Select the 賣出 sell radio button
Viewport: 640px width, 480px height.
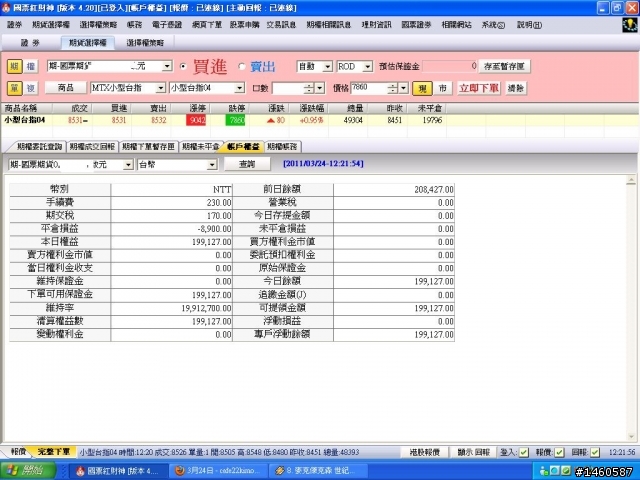[242, 66]
